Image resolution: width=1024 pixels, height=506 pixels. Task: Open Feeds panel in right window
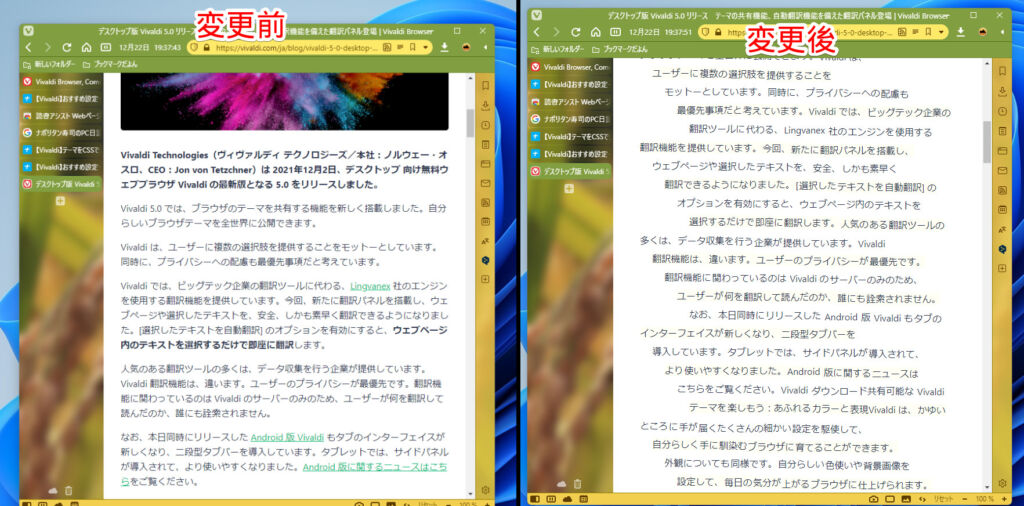point(1002,190)
